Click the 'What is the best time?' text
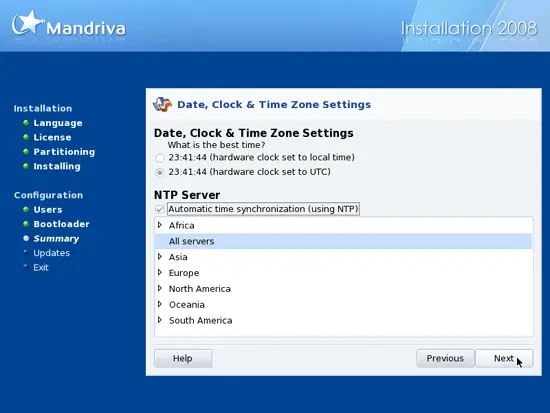Image resolution: width=550 pixels, height=413 pixels. (x=216, y=145)
